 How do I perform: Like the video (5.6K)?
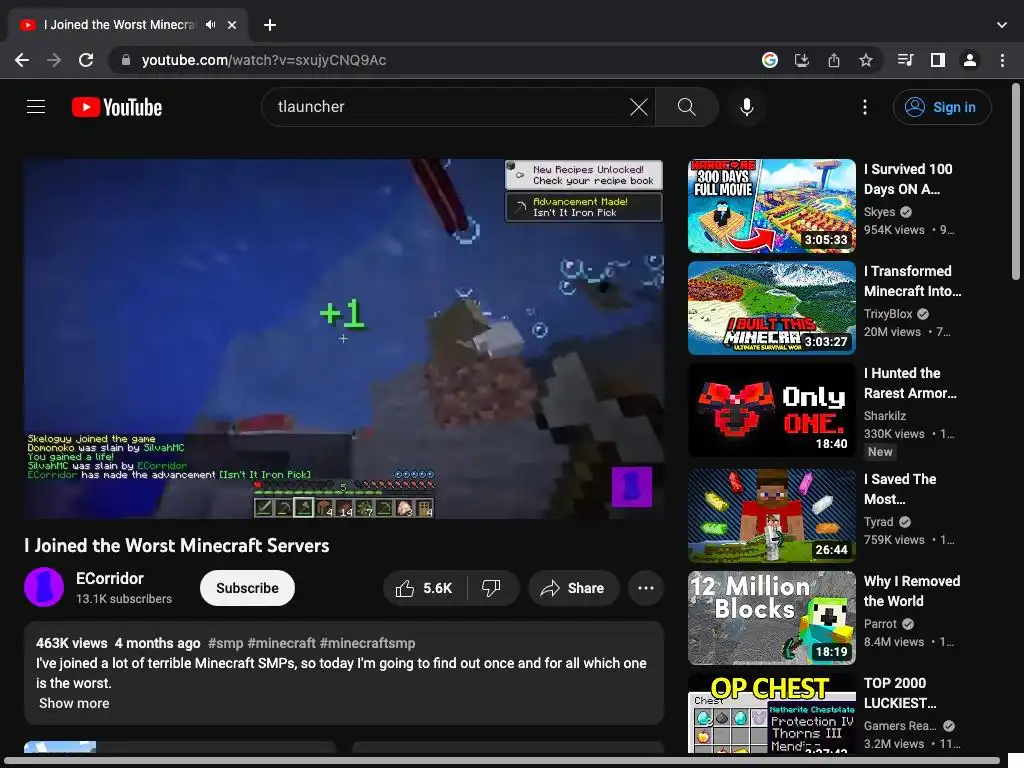point(424,588)
